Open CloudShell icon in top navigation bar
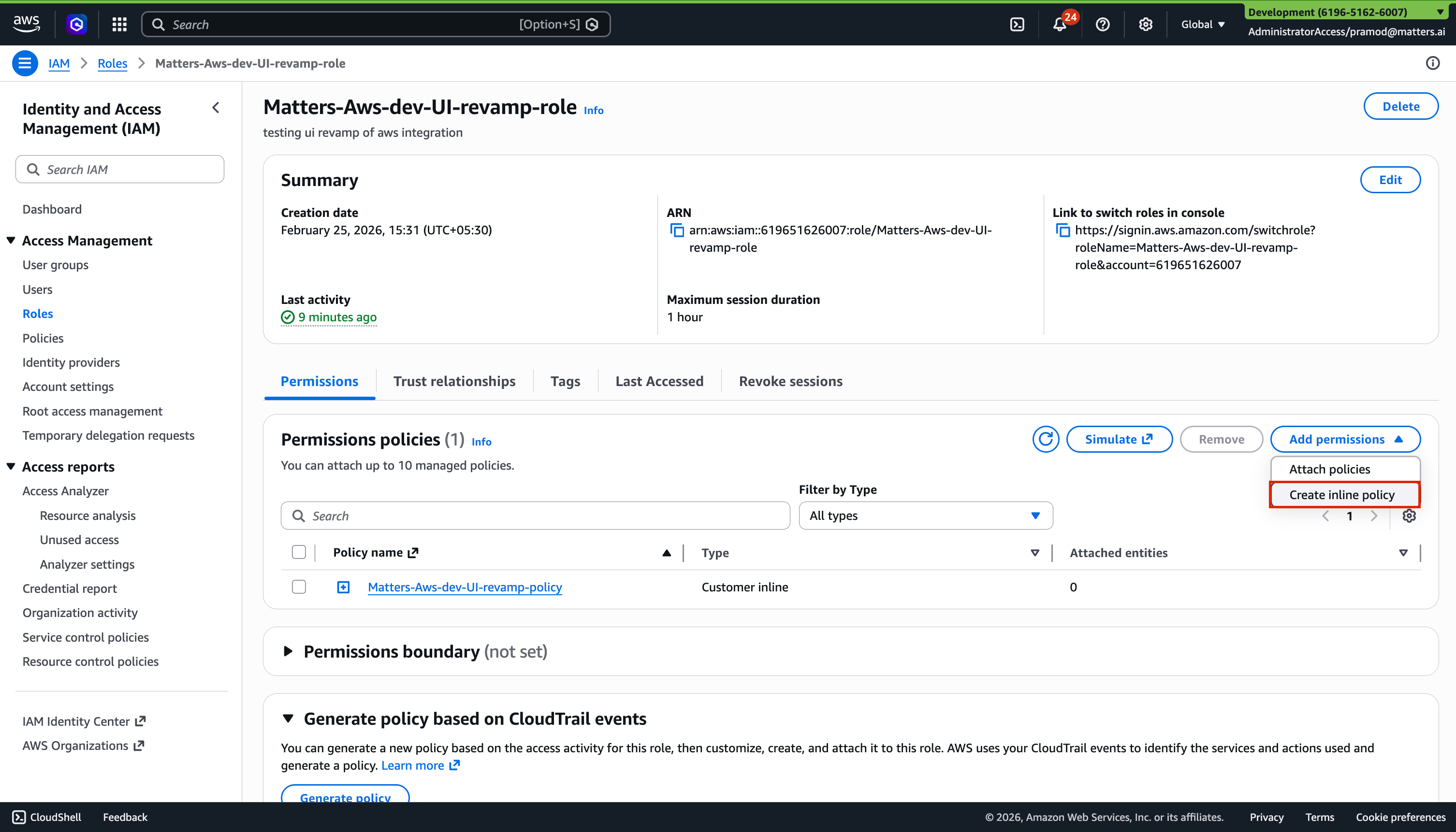1456x832 pixels. 1017,24
